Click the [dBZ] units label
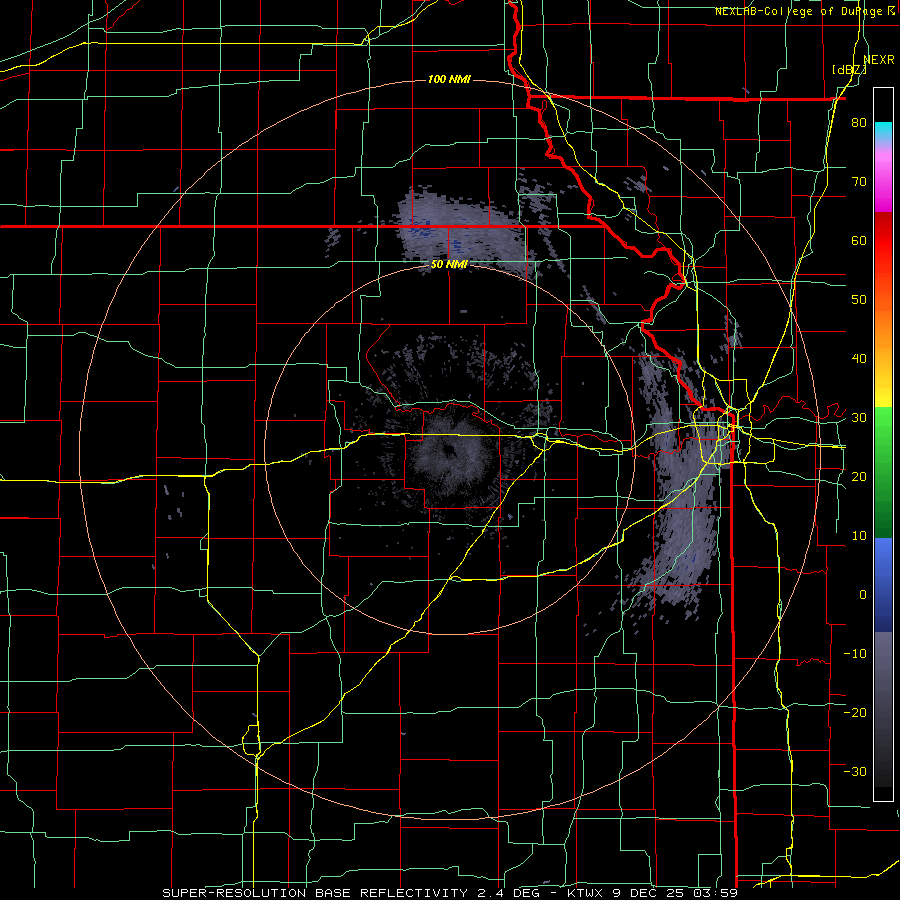This screenshot has height=900, width=900. pos(849,70)
